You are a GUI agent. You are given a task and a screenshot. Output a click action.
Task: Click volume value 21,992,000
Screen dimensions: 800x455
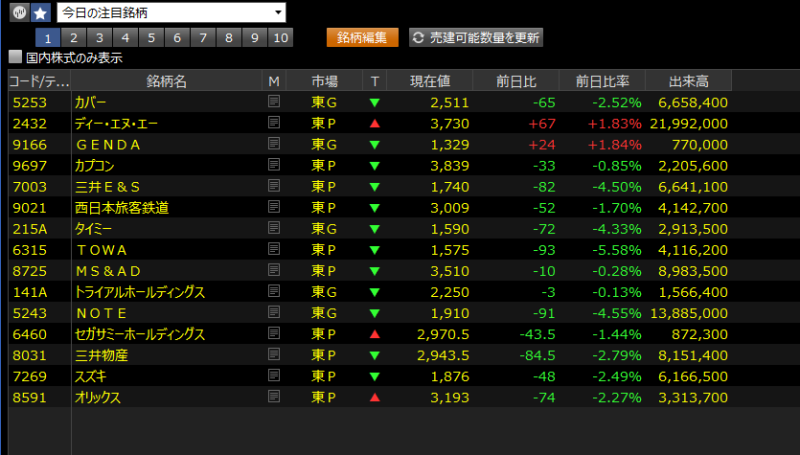[689, 124]
